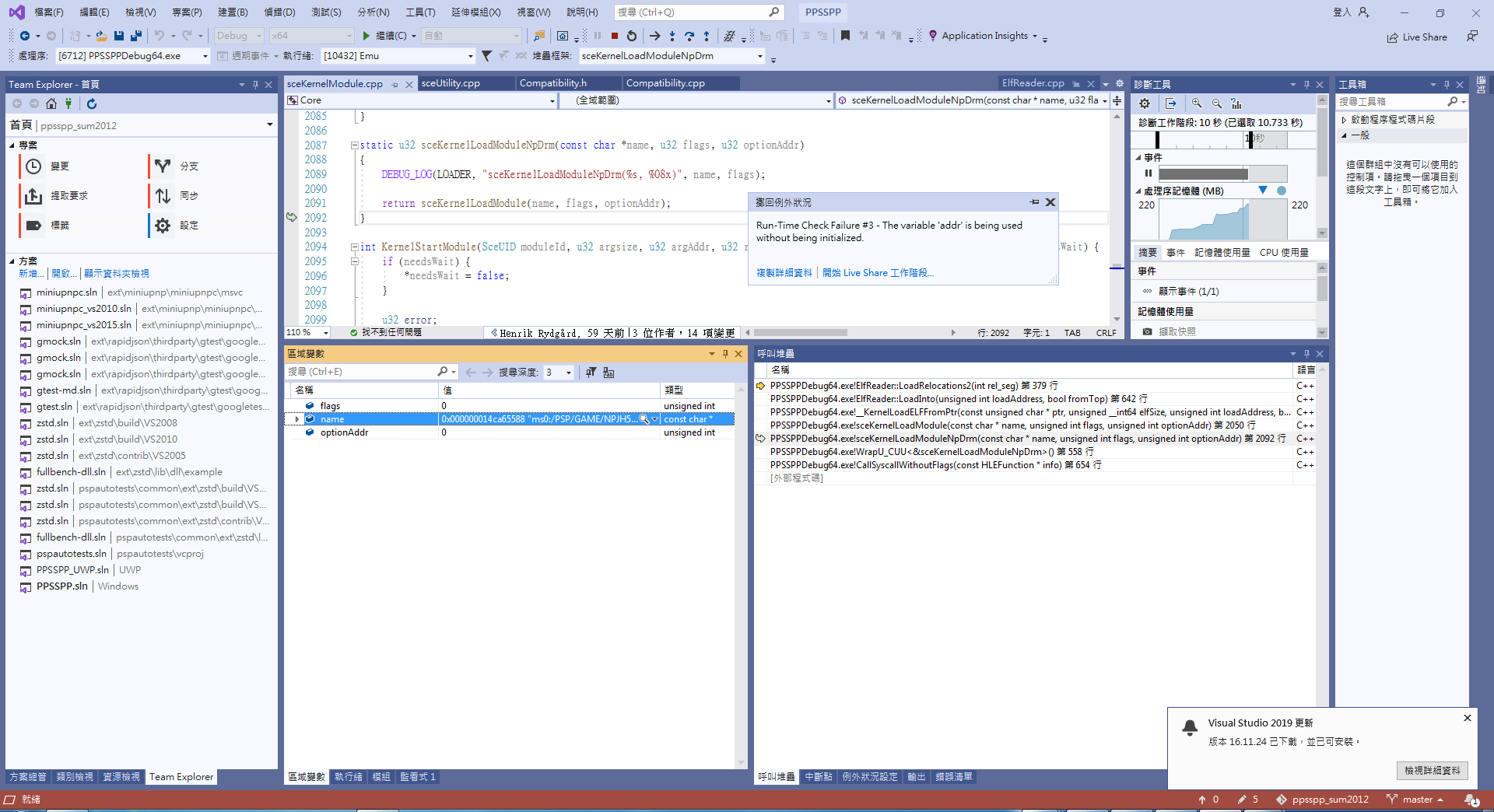Toggle the thread filter funnel icon

pyautogui.click(x=487, y=56)
